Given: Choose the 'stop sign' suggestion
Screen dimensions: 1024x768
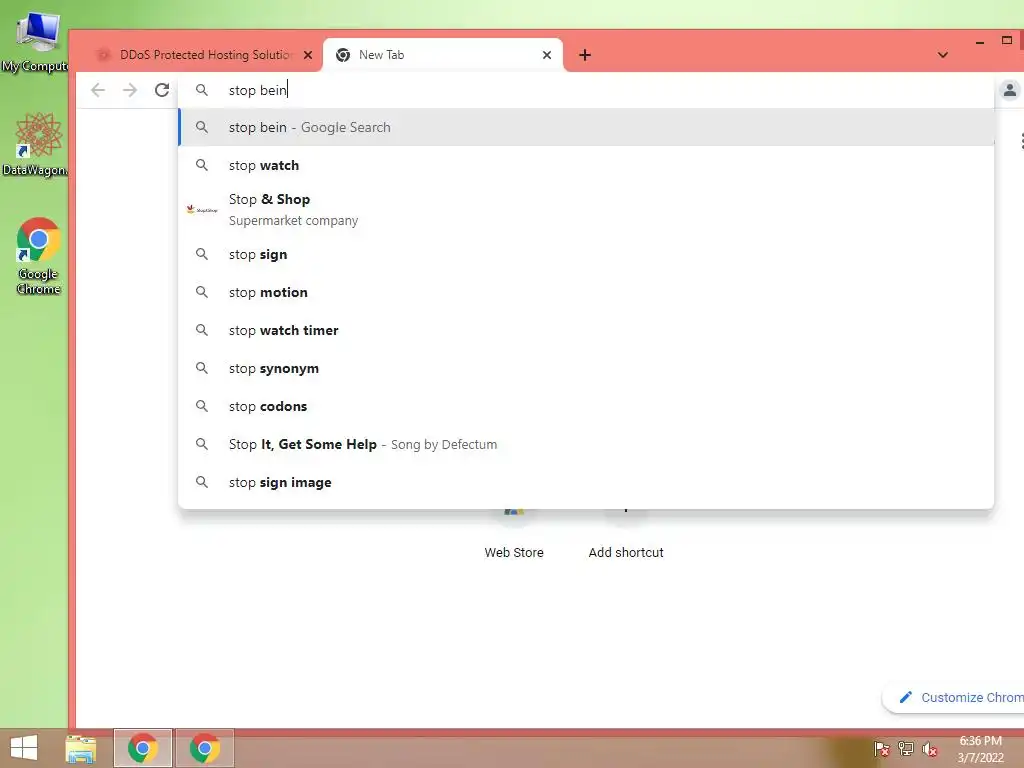Looking at the screenshot, I should pyautogui.click(x=586, y=254).
